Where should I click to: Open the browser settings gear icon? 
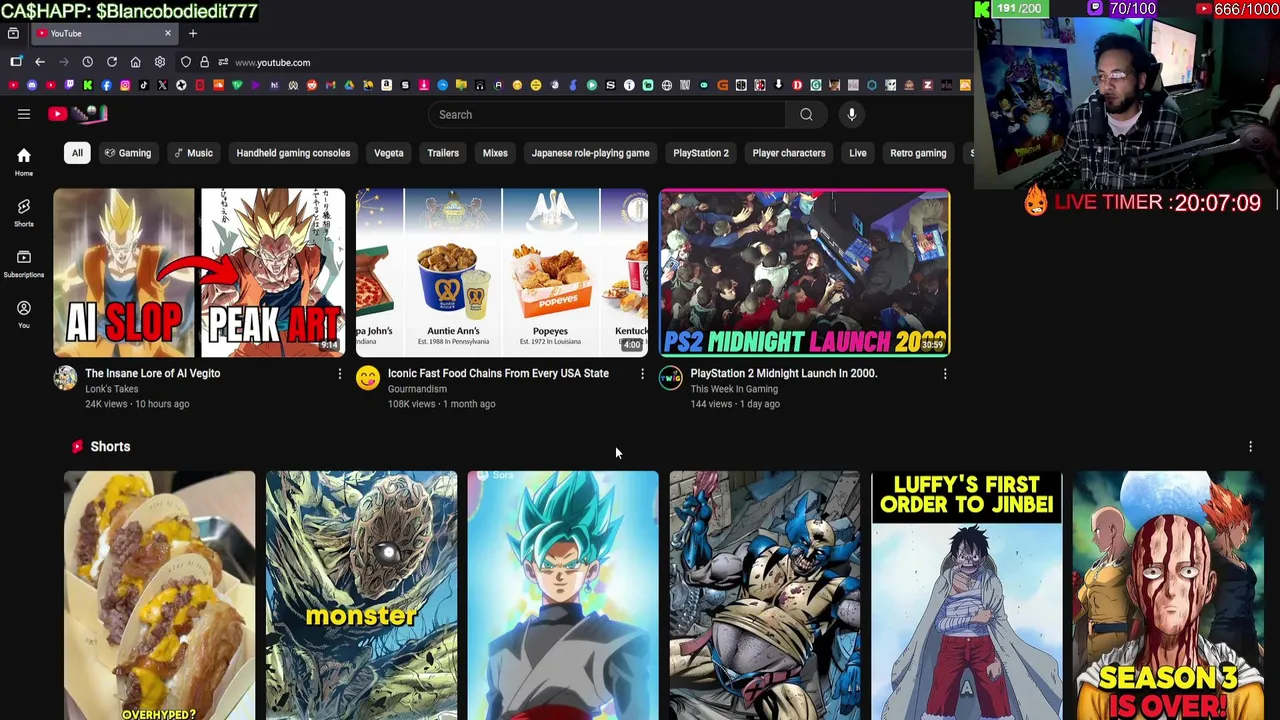point(159,62)
